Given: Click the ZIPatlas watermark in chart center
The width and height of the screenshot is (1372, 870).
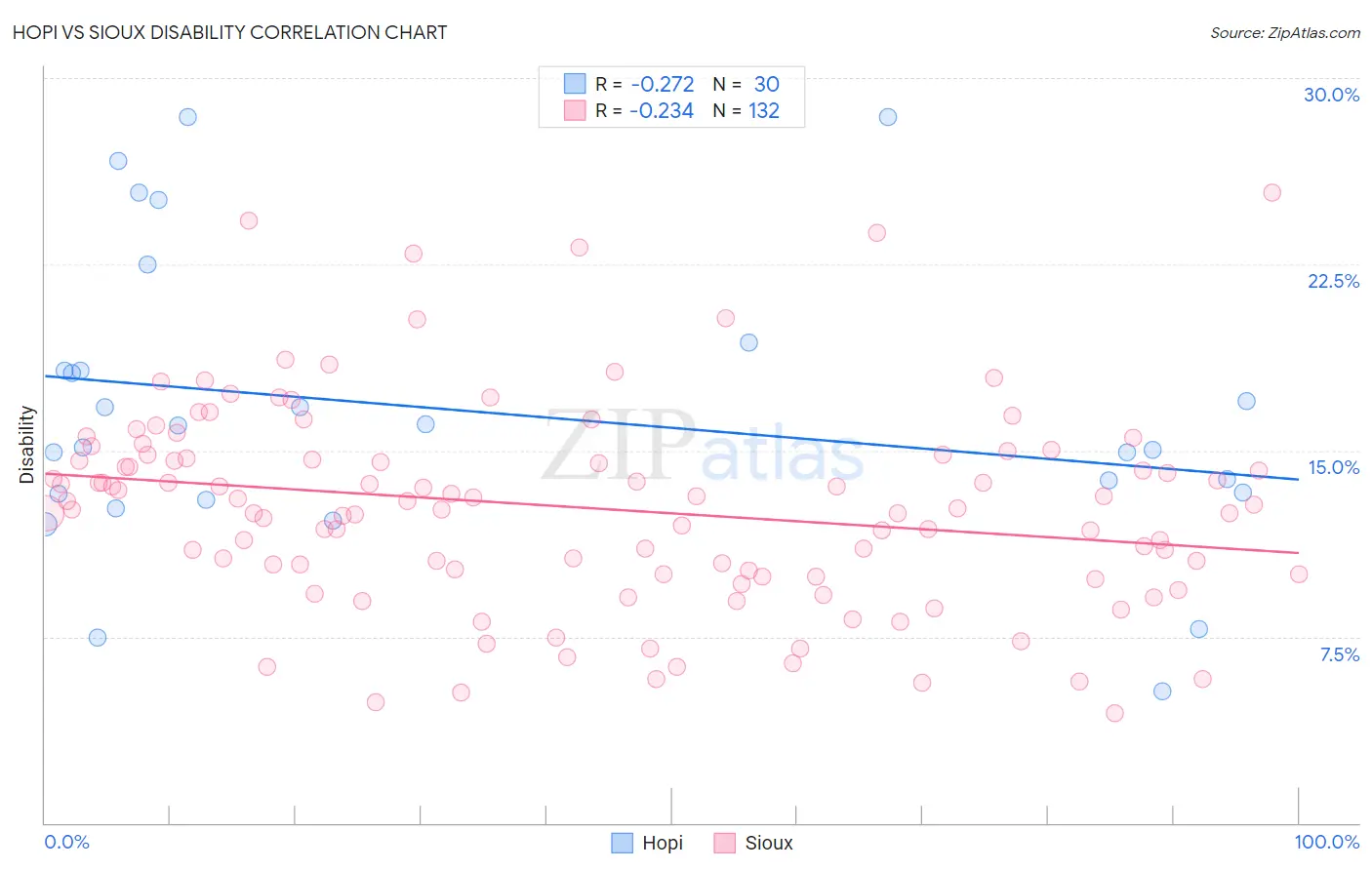Looking at the screenshot, I should 703,446.
